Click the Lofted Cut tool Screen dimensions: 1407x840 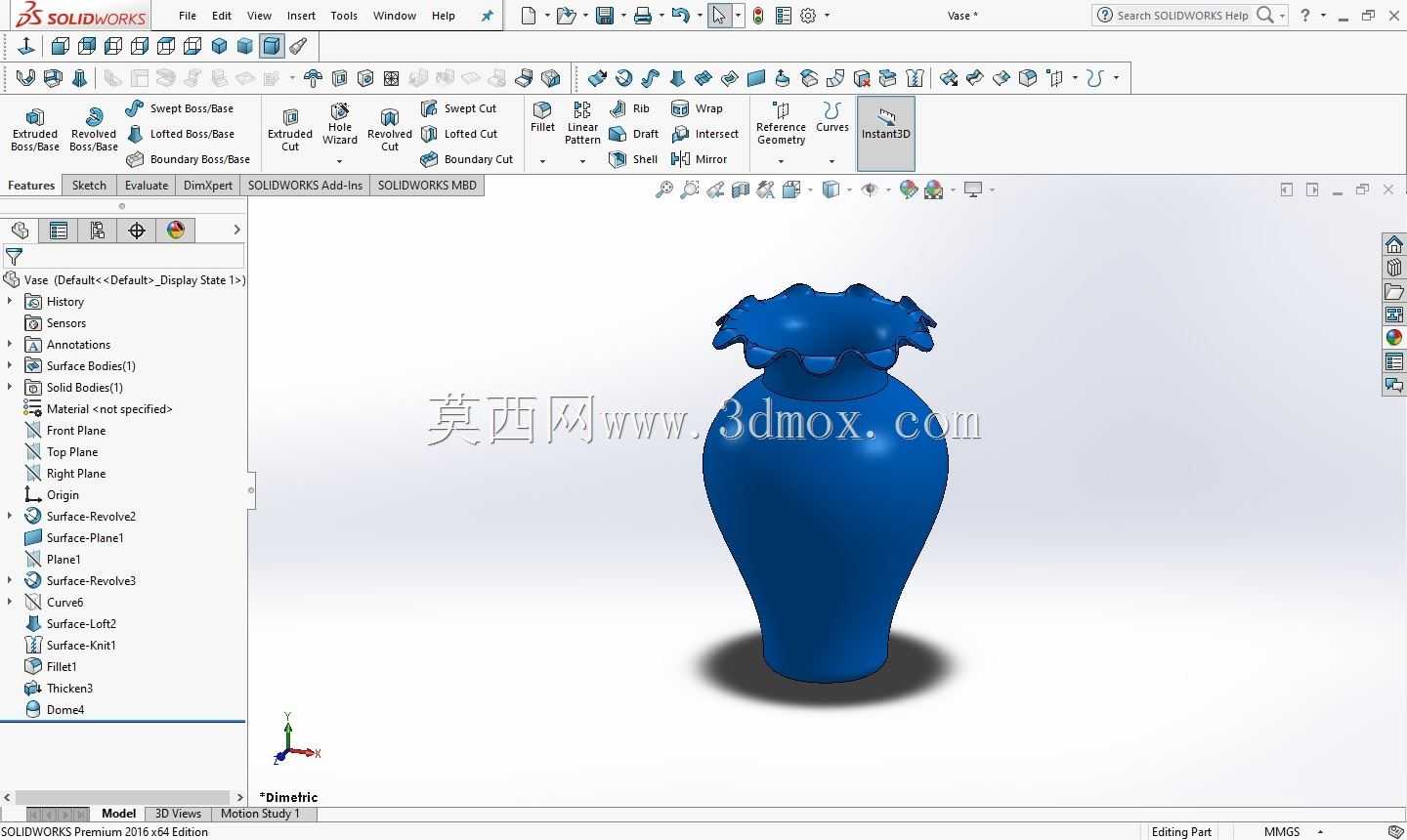tap(459, 134)
